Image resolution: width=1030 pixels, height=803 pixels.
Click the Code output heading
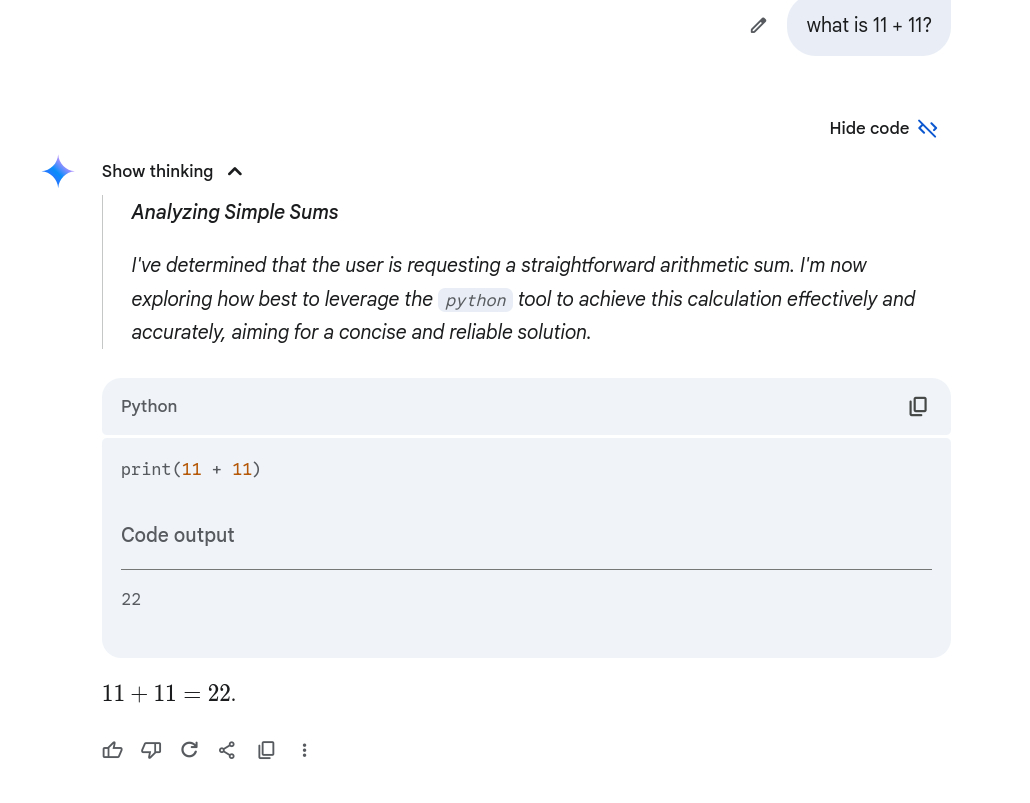[x=177, y=535]
